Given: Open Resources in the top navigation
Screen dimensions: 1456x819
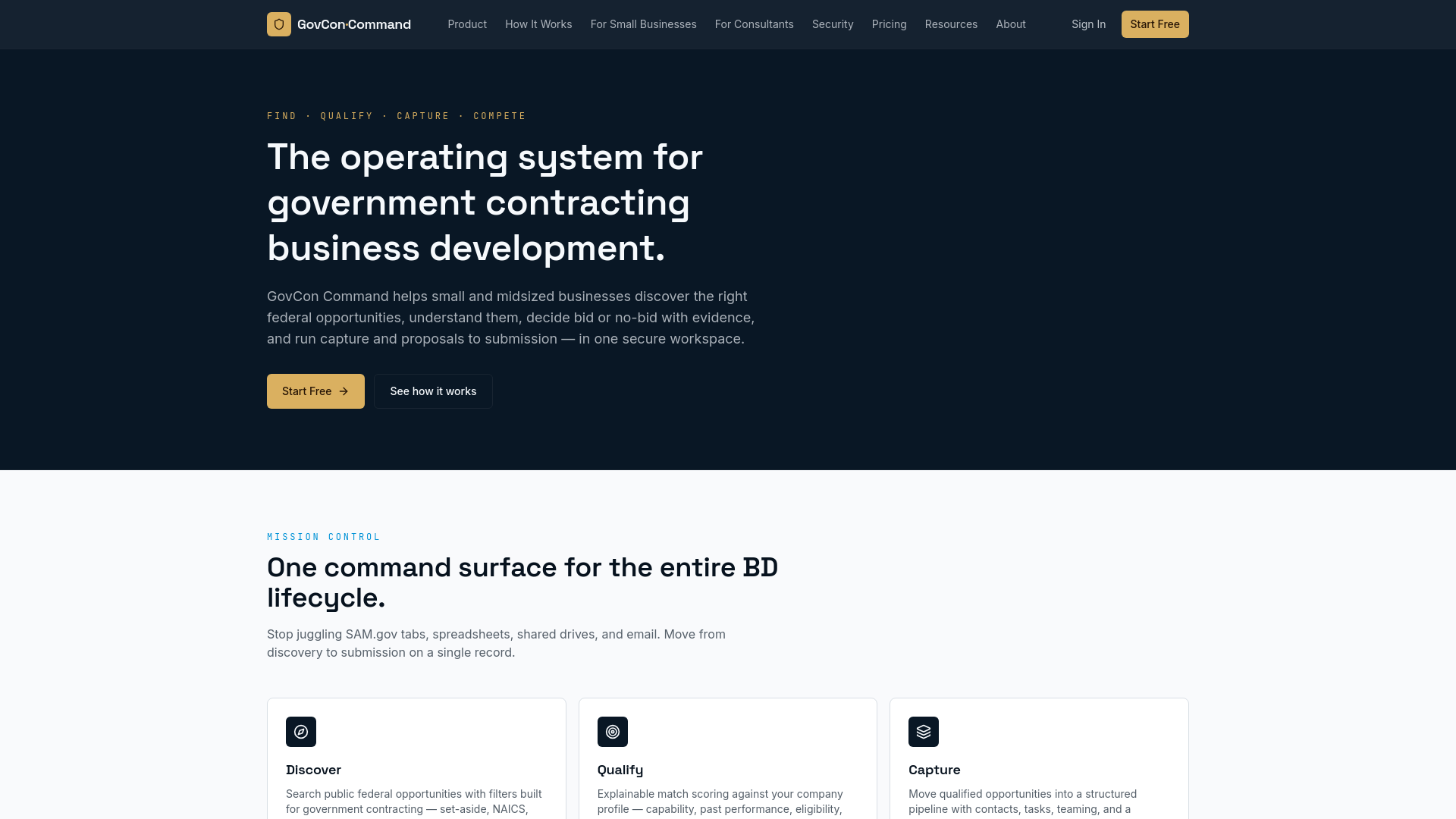Looking at the screenshot, I should tap(951, 24).
